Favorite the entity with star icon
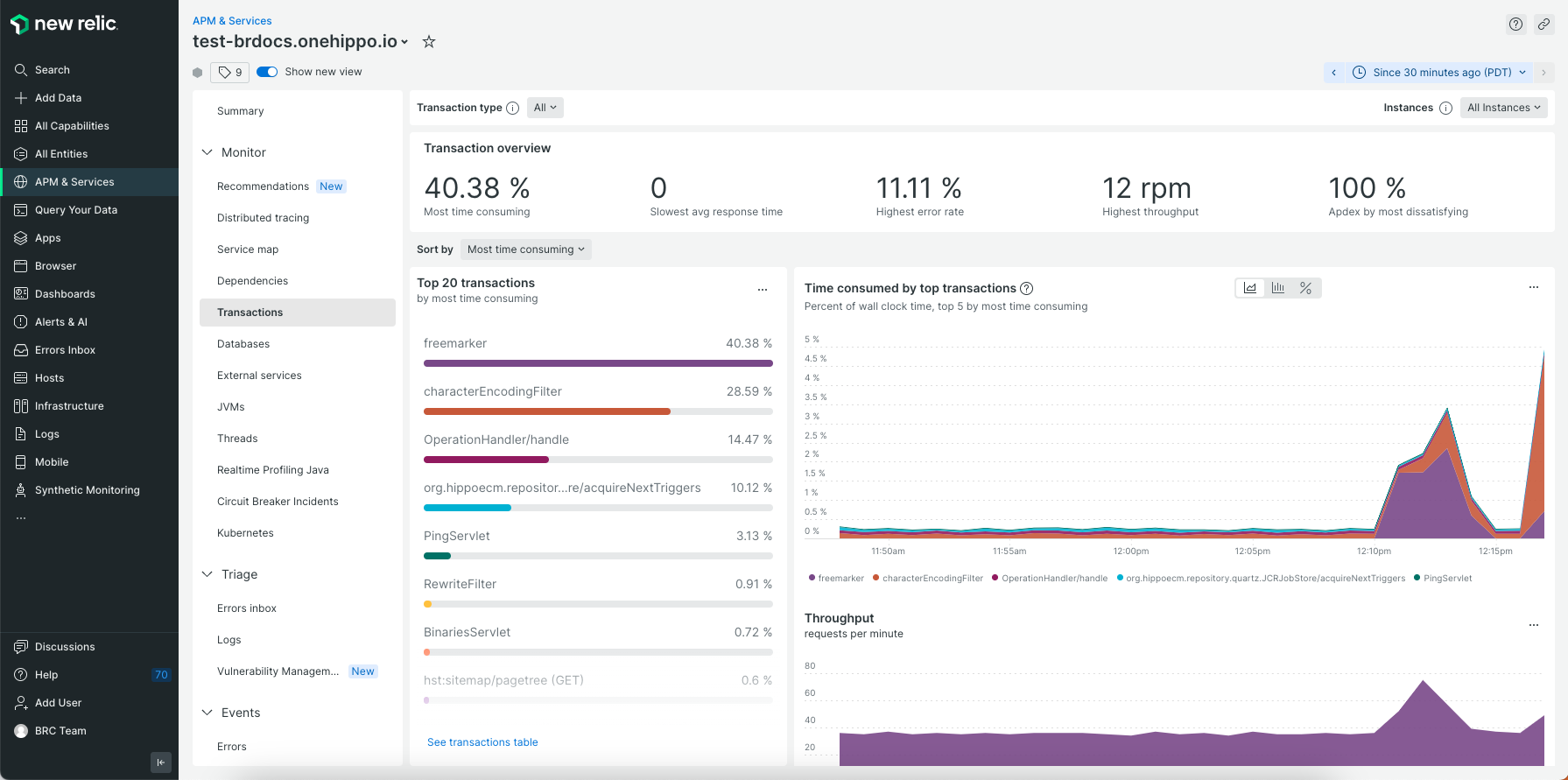The height and width of the screenshot is (780, 1568). point(429,41)
